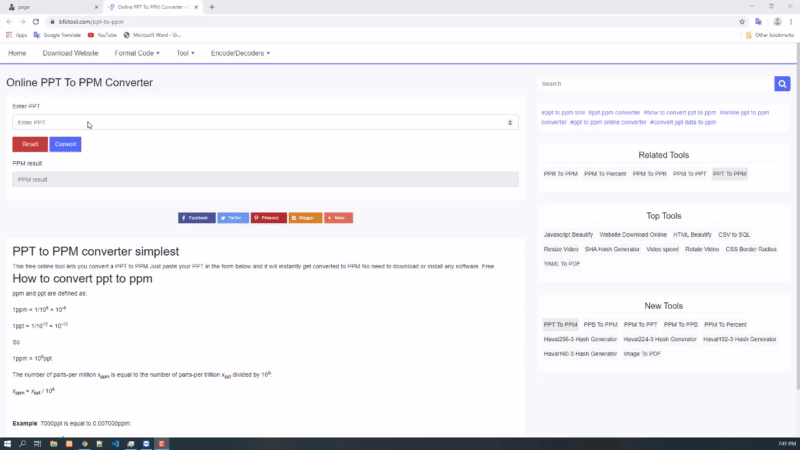Share the page on Pinterest
Screen dimensions: 800x450
[269, 217]
